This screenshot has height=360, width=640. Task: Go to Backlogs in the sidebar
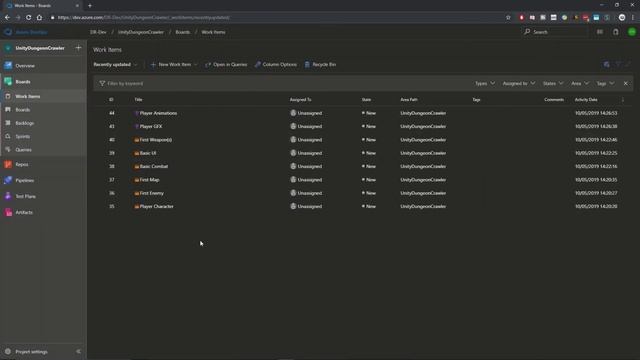tap(24, 123)
